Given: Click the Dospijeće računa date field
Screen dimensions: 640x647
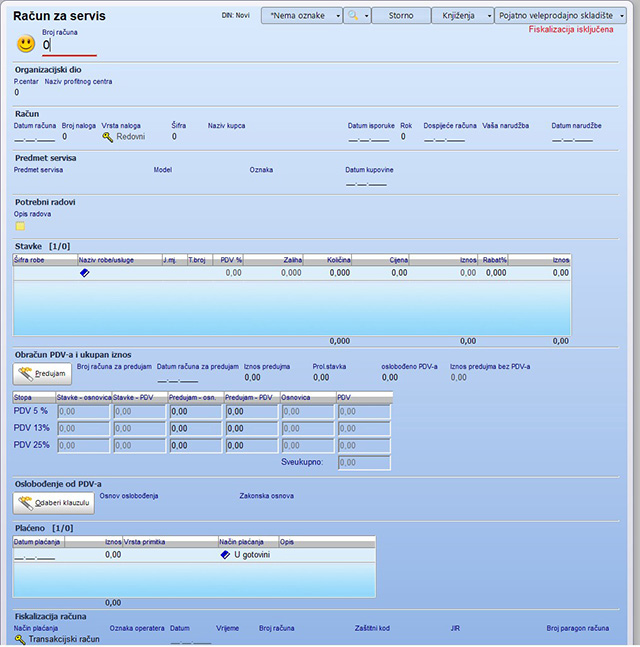Looking at the screenshot, I should coord(444,137).
